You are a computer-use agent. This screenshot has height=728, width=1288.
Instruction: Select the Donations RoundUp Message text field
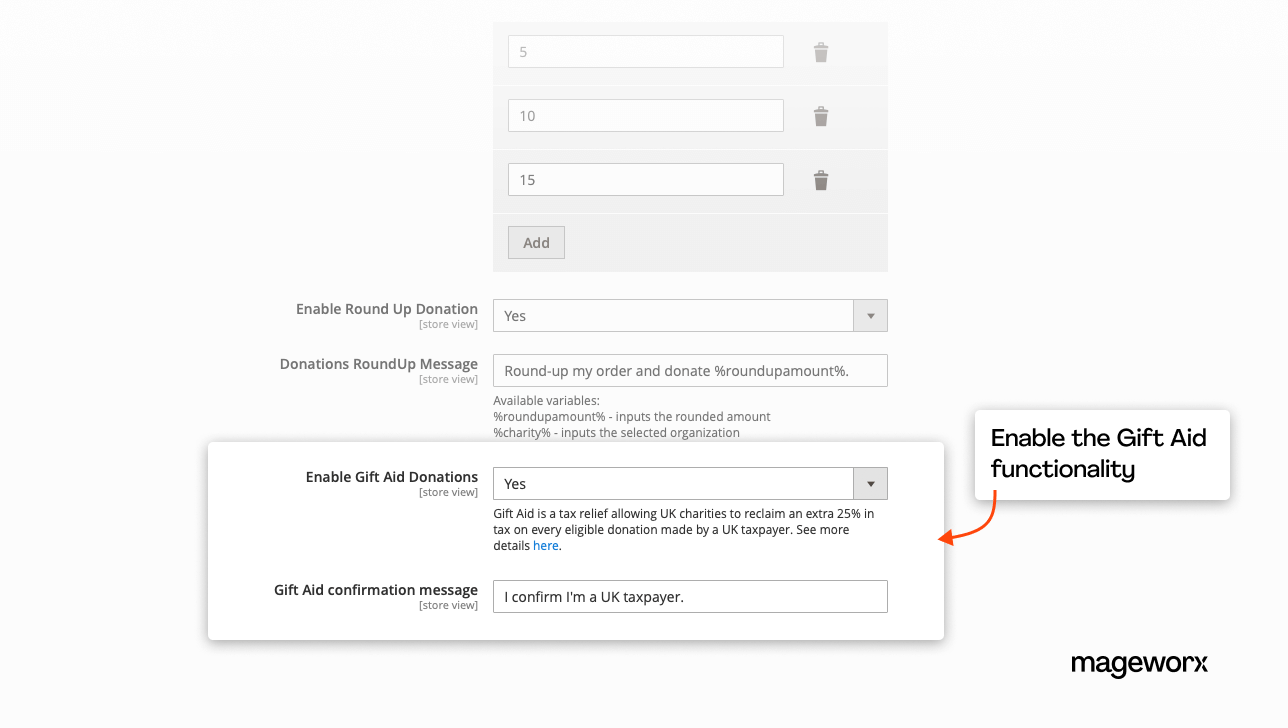690,370
